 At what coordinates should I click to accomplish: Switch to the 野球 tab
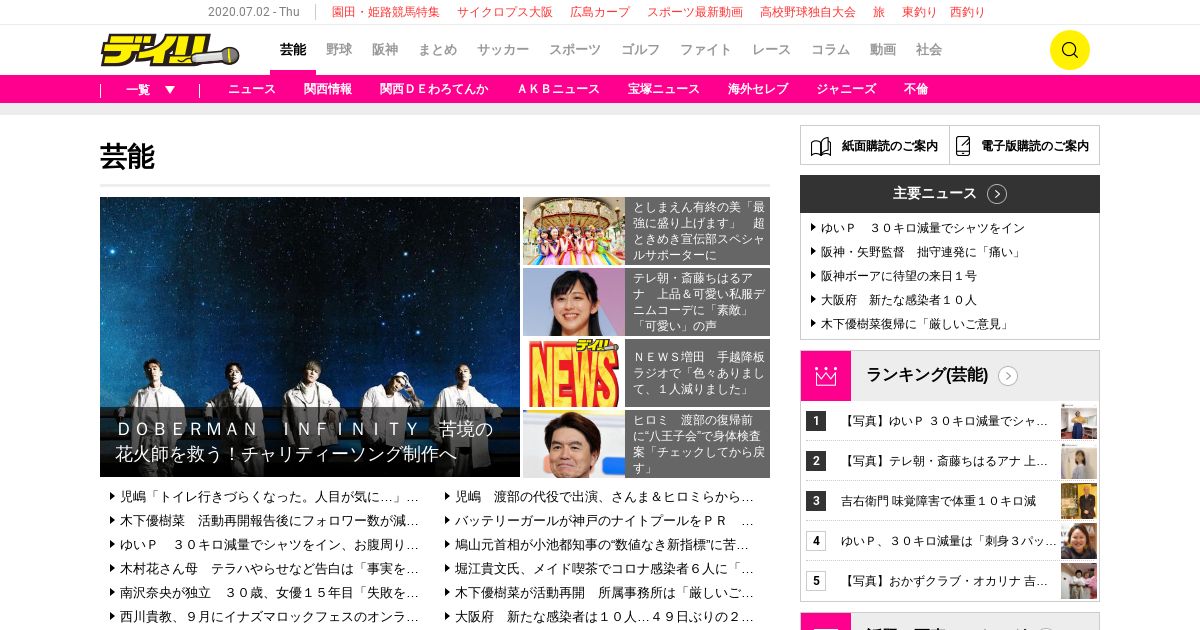point(339,50)
